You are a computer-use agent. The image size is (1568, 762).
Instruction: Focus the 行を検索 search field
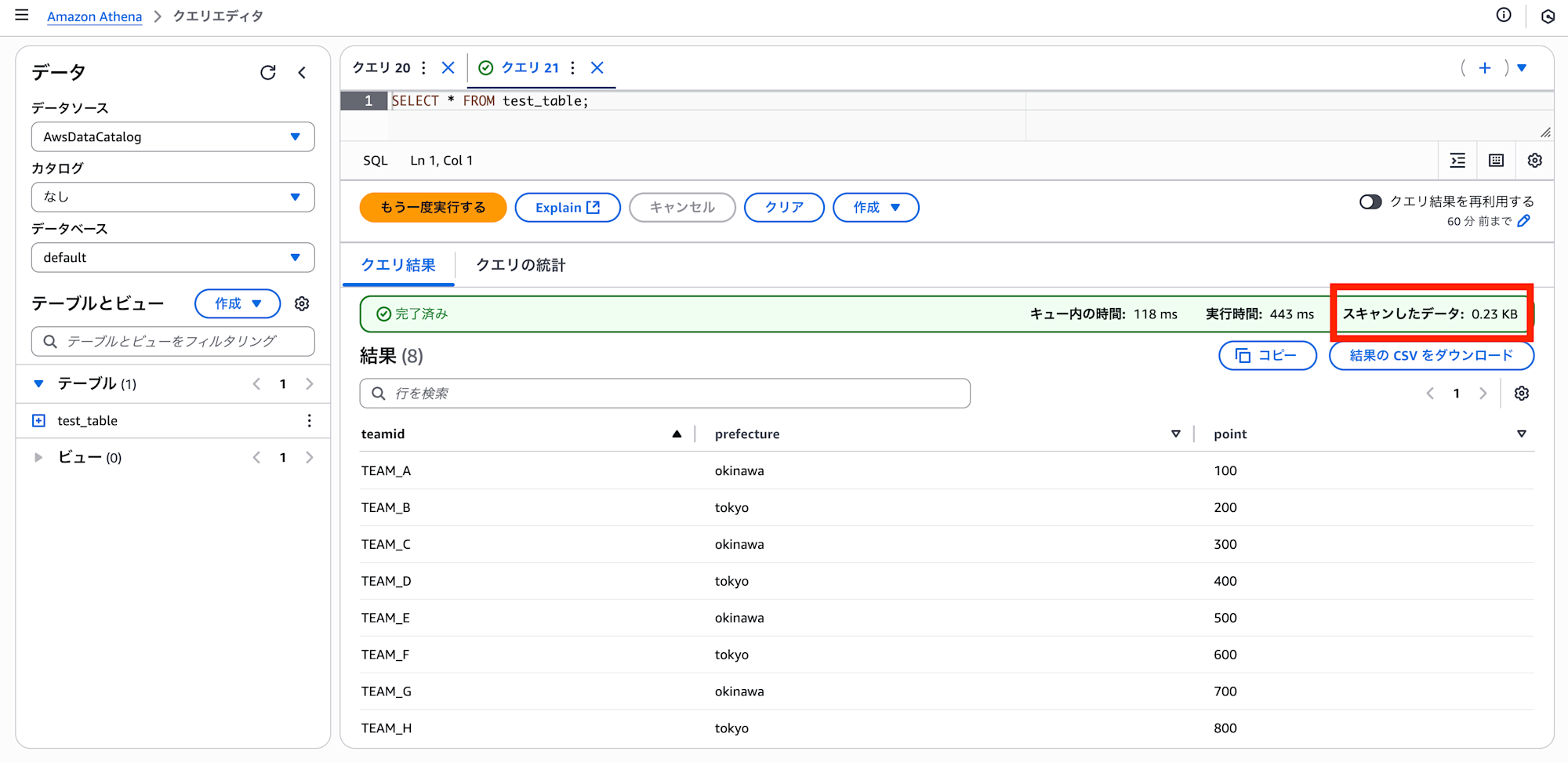point(665,394)
